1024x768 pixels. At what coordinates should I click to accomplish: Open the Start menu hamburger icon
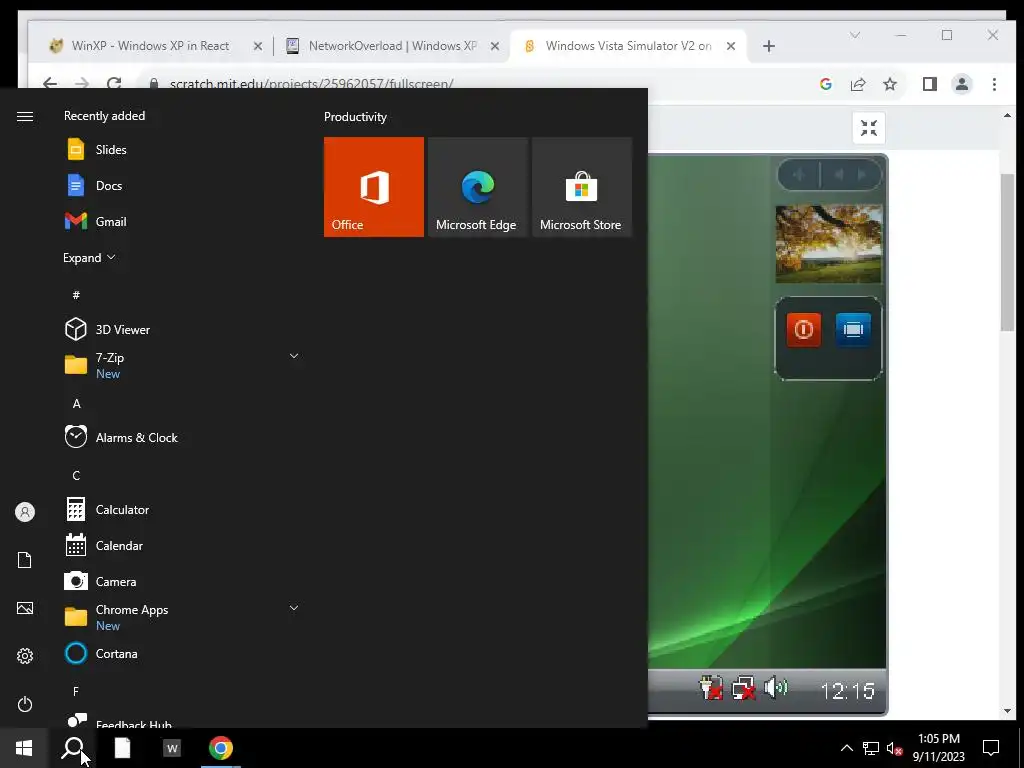[x=25, y=116]
